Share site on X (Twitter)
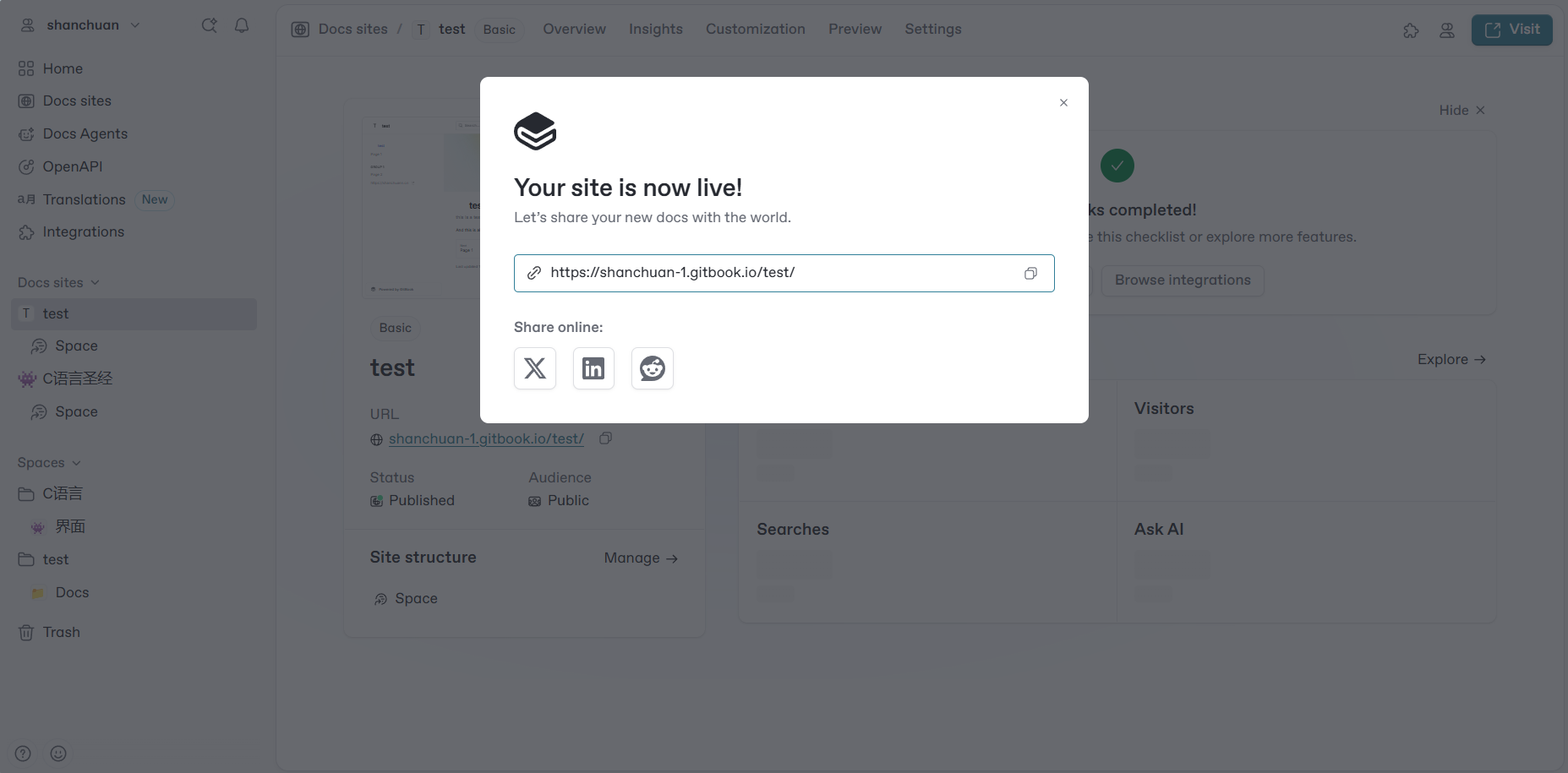1568x773 pixels. [x=535, y=368]
